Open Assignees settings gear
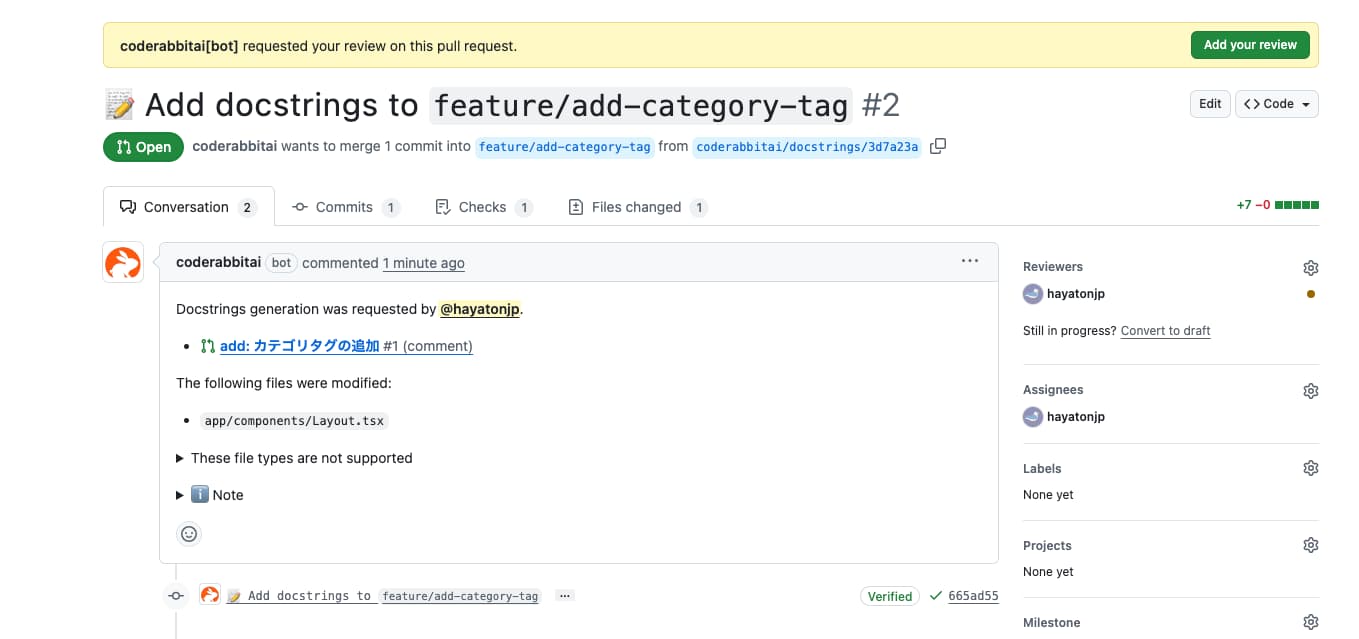The height and width of the screenshot is (639, 1359). (x=1310, y=391)
